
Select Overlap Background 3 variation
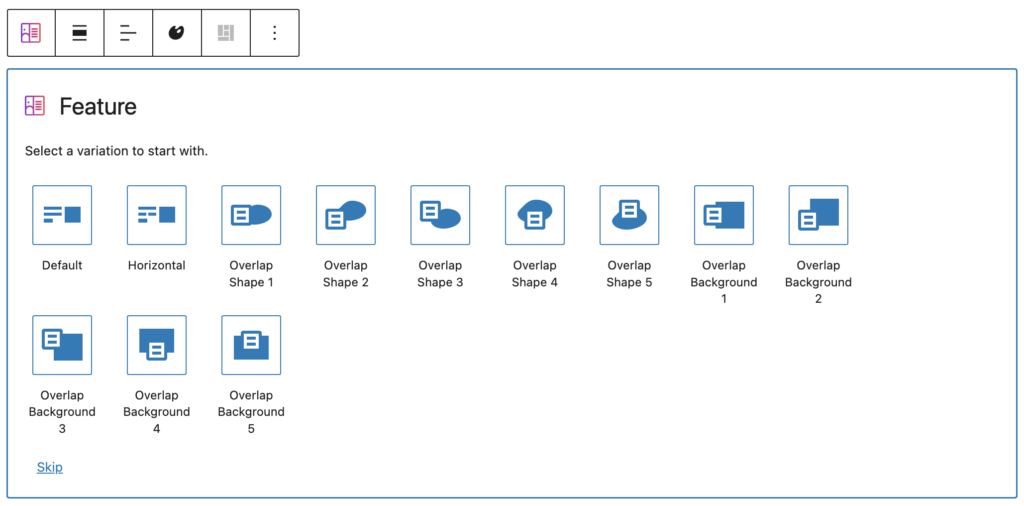click(62, 345)
